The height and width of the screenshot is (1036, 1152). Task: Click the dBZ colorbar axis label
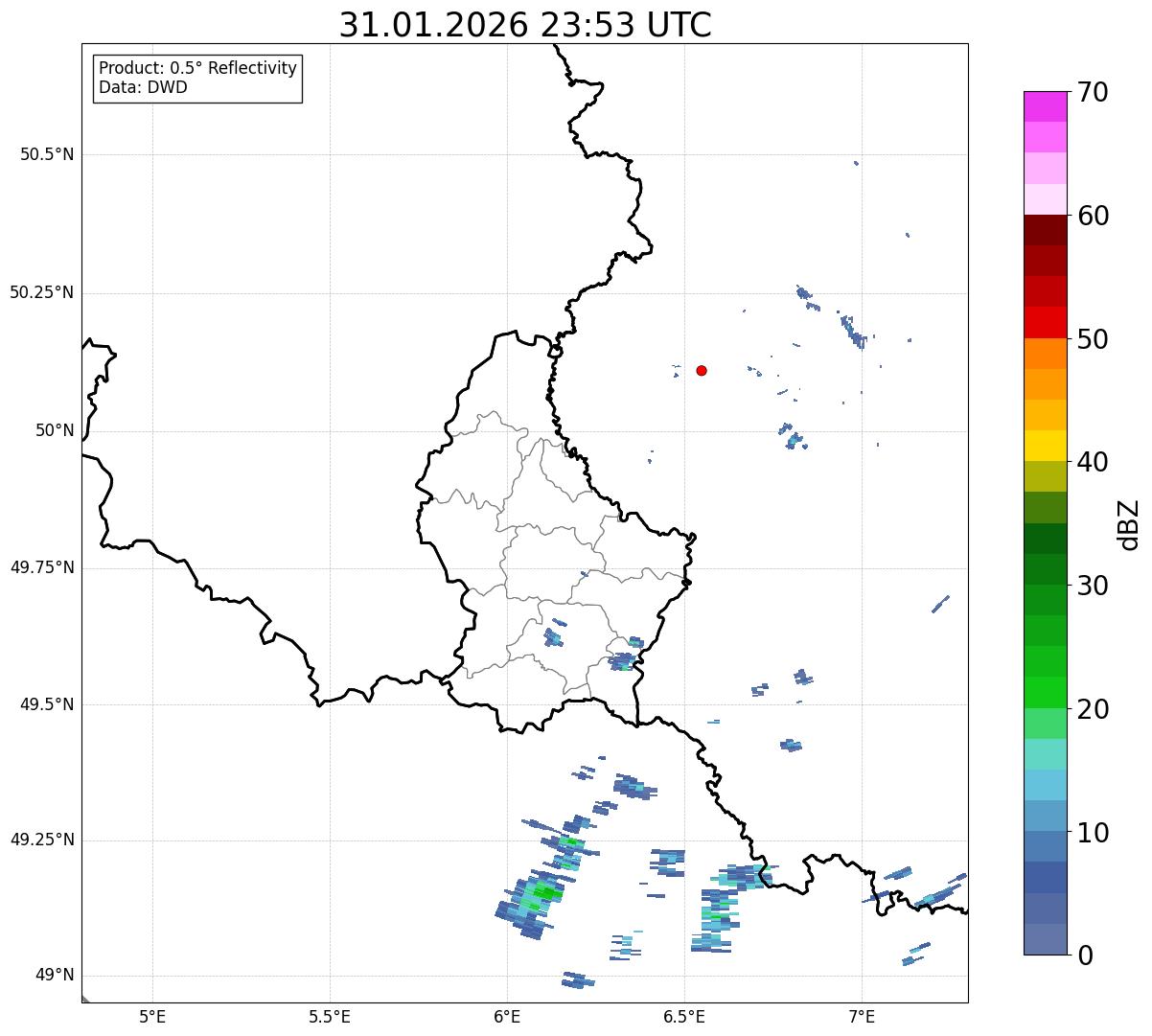(1129, 524)
